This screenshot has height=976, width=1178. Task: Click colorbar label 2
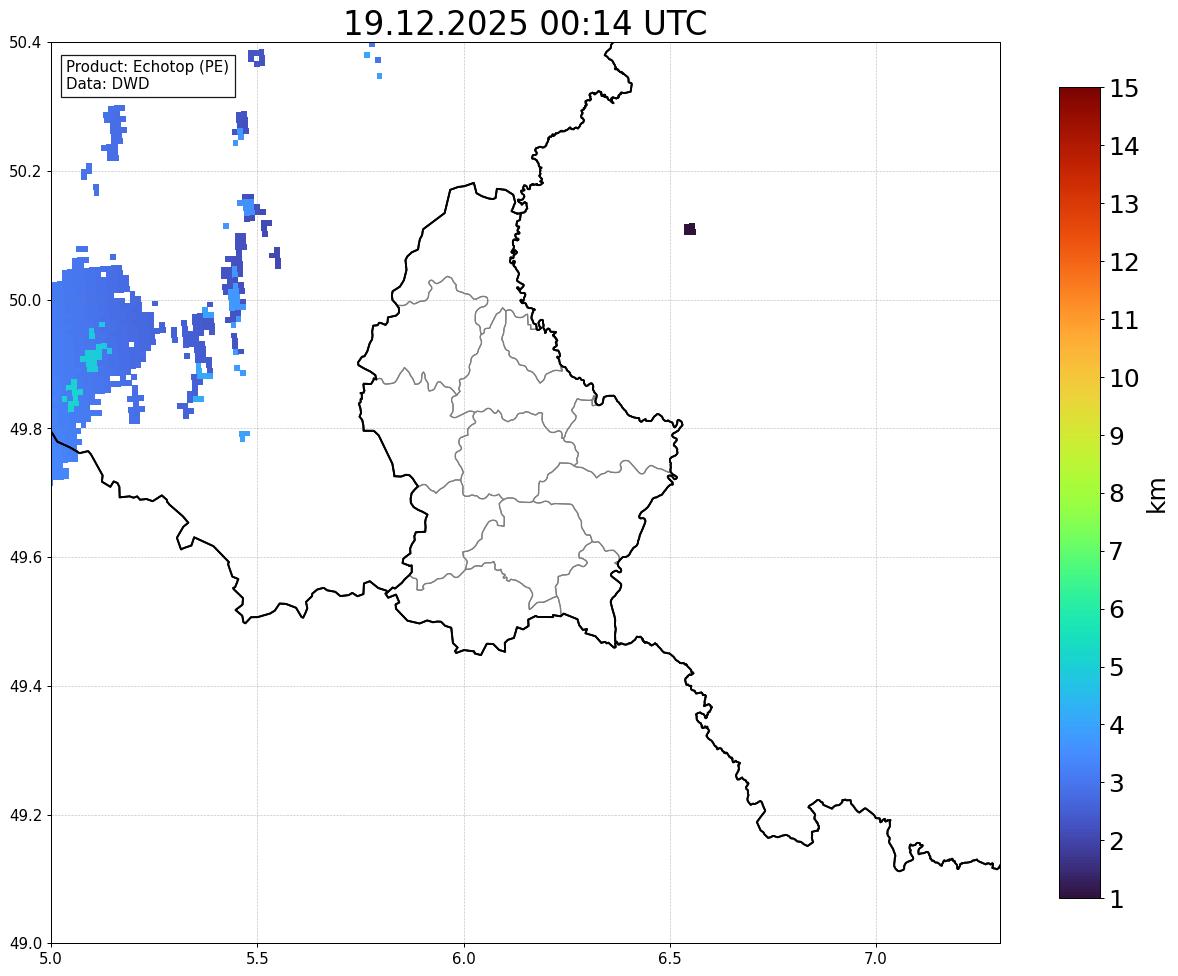pyautogui.click(x=1117, y=841)
